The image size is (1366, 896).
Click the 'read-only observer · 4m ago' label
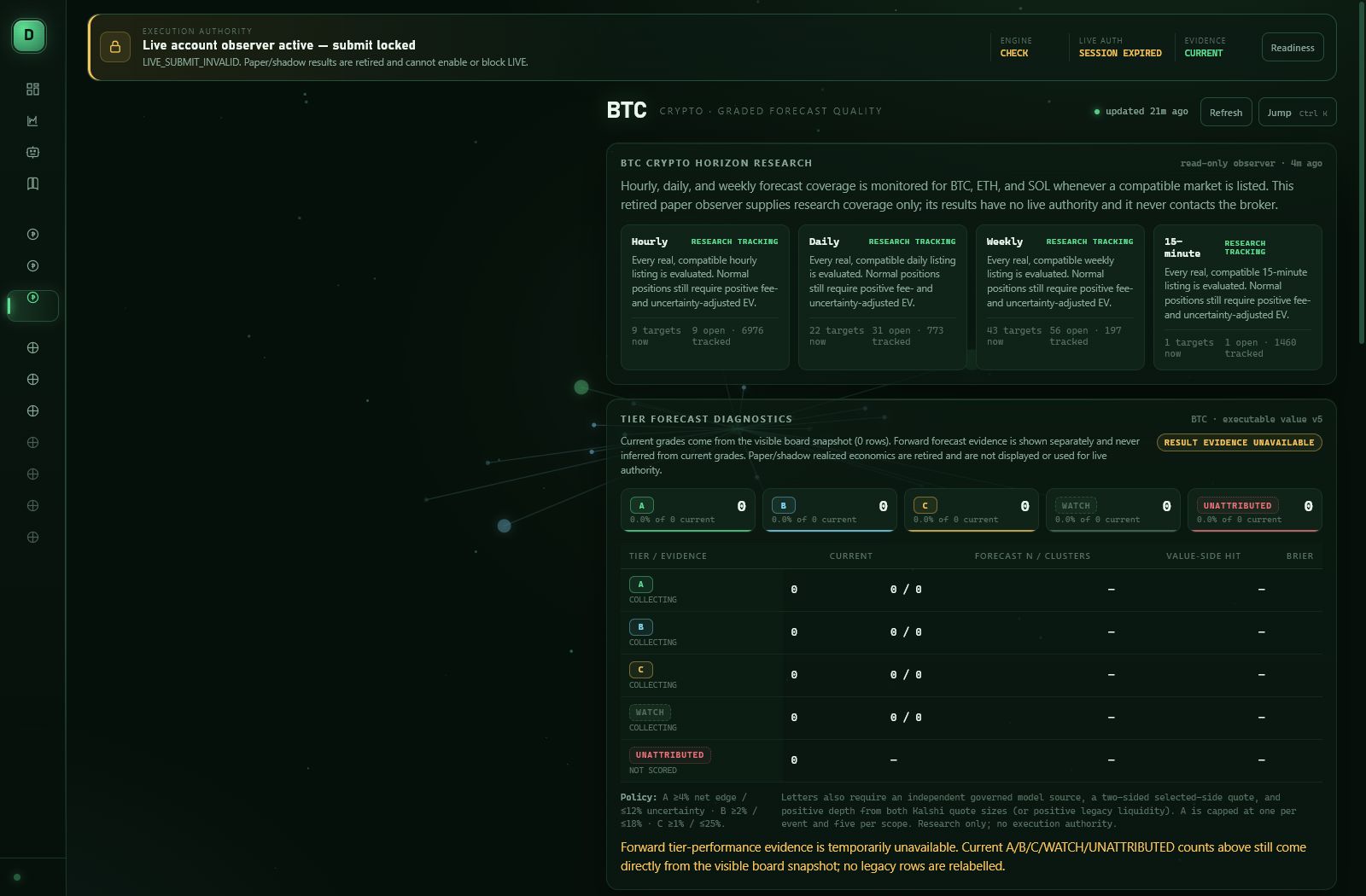1251,163
